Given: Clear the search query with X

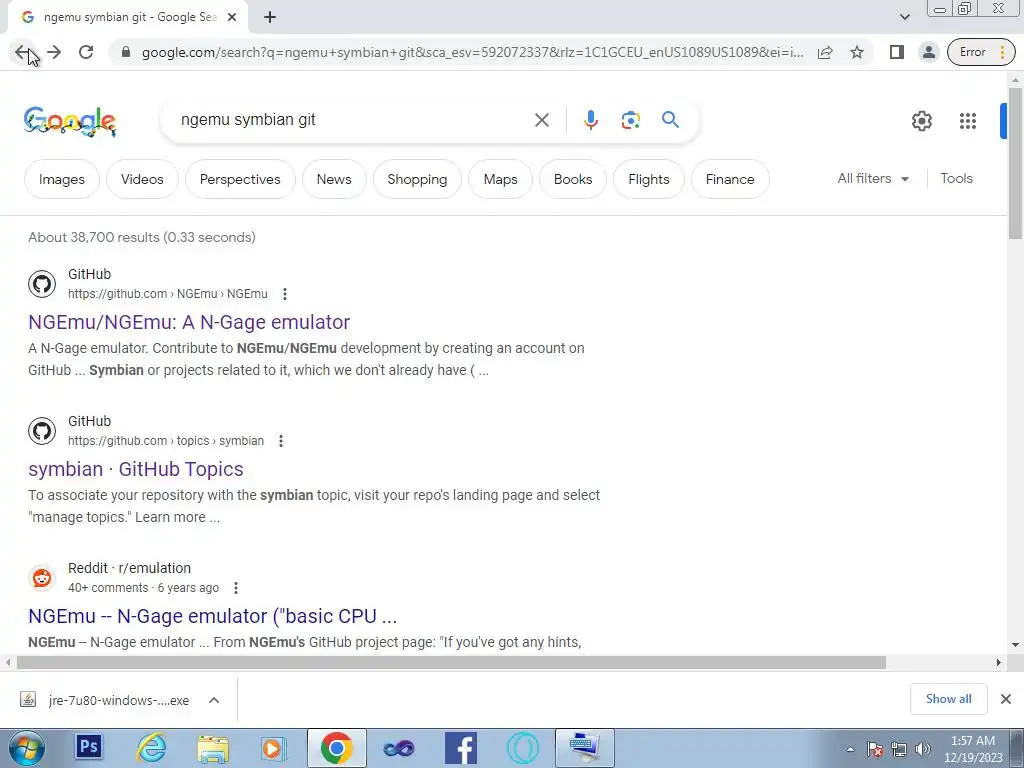Looking at the screenshot, I should point(541,120).
